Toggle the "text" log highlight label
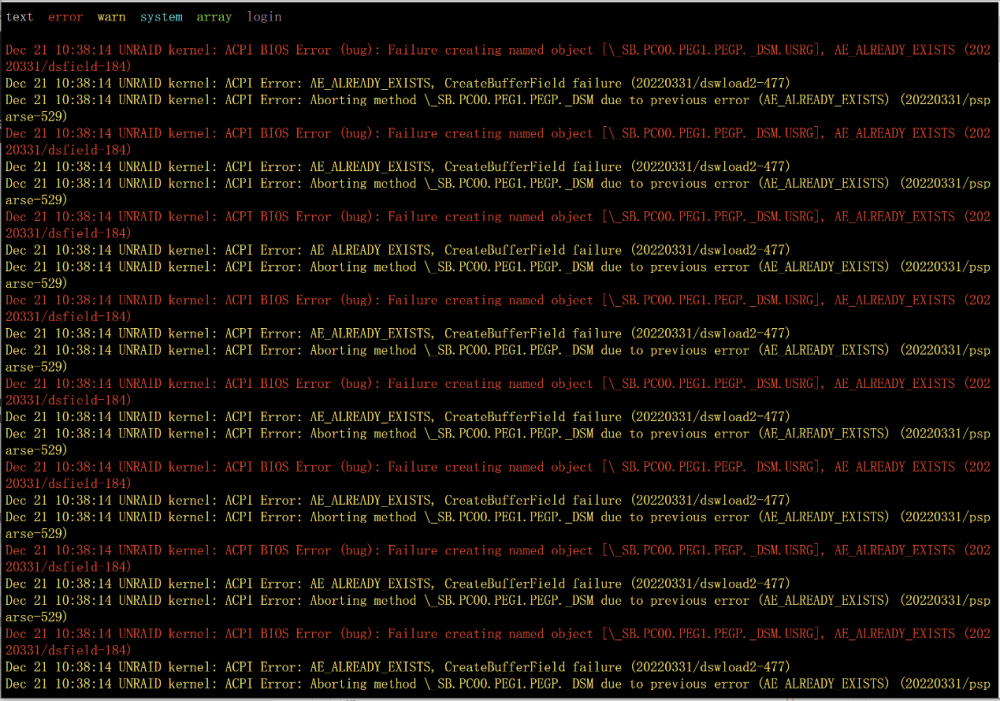The width and height of the screenshot is (1000, 701). tap(19, 17)
